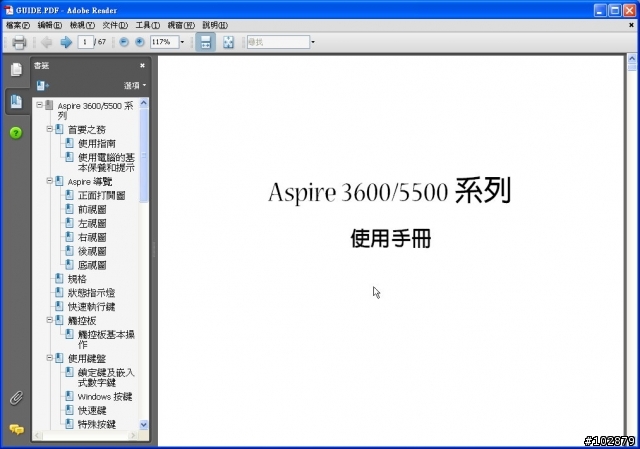This screenshot has height=449, width=640.
Task: Open the 選項 options dropdown
Action: click(x=135, y=86)
